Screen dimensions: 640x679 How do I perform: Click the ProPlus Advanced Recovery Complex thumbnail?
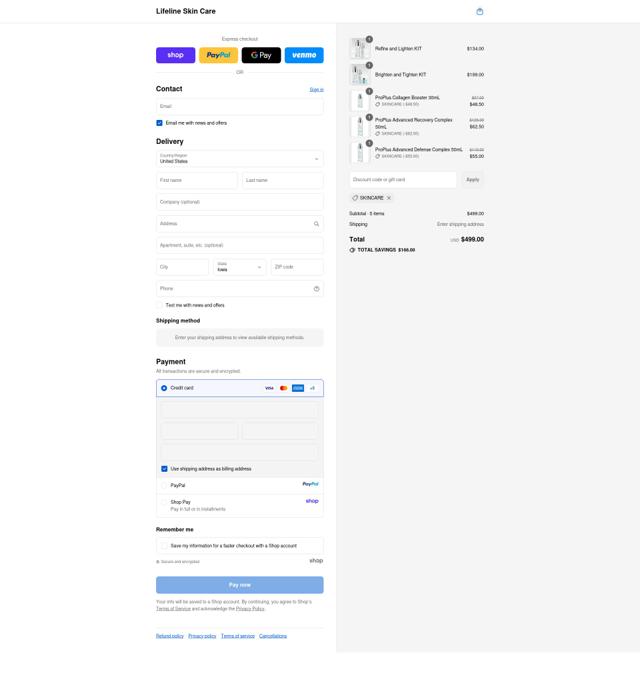[360, 126]
